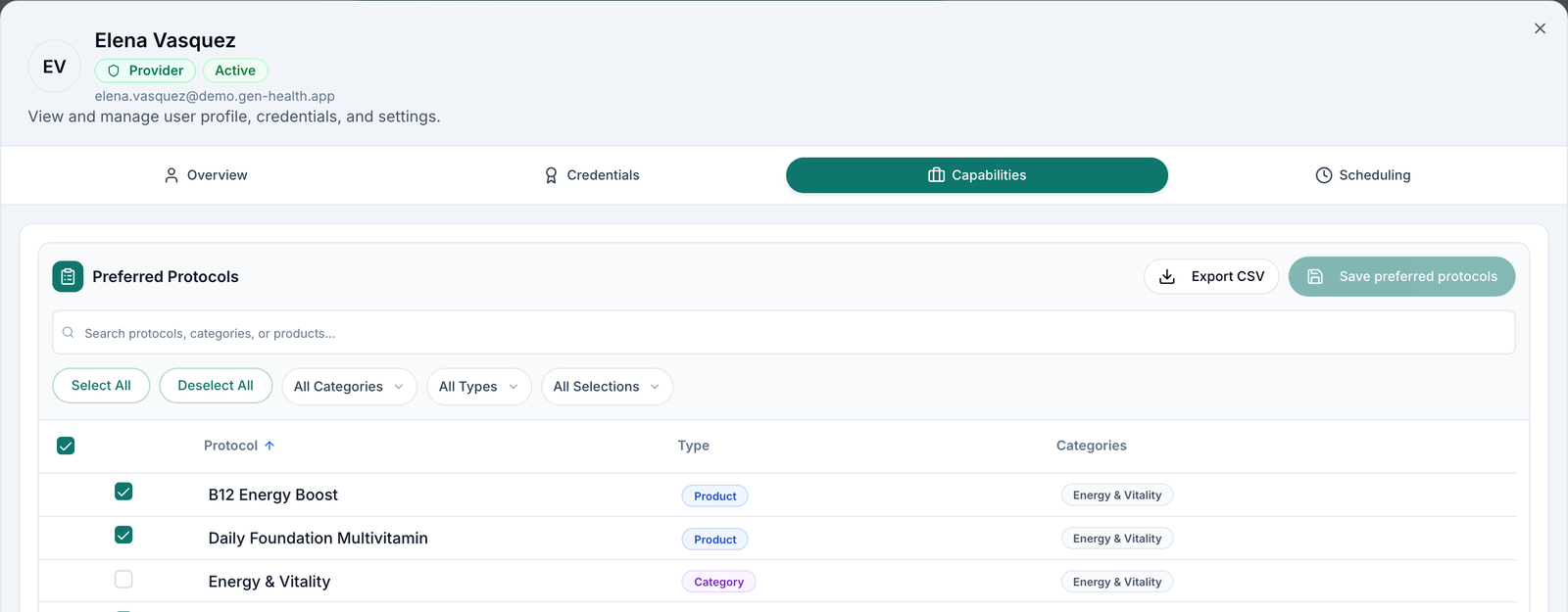Click Product tag in B12 Energy Boost row

coord(715,496)
